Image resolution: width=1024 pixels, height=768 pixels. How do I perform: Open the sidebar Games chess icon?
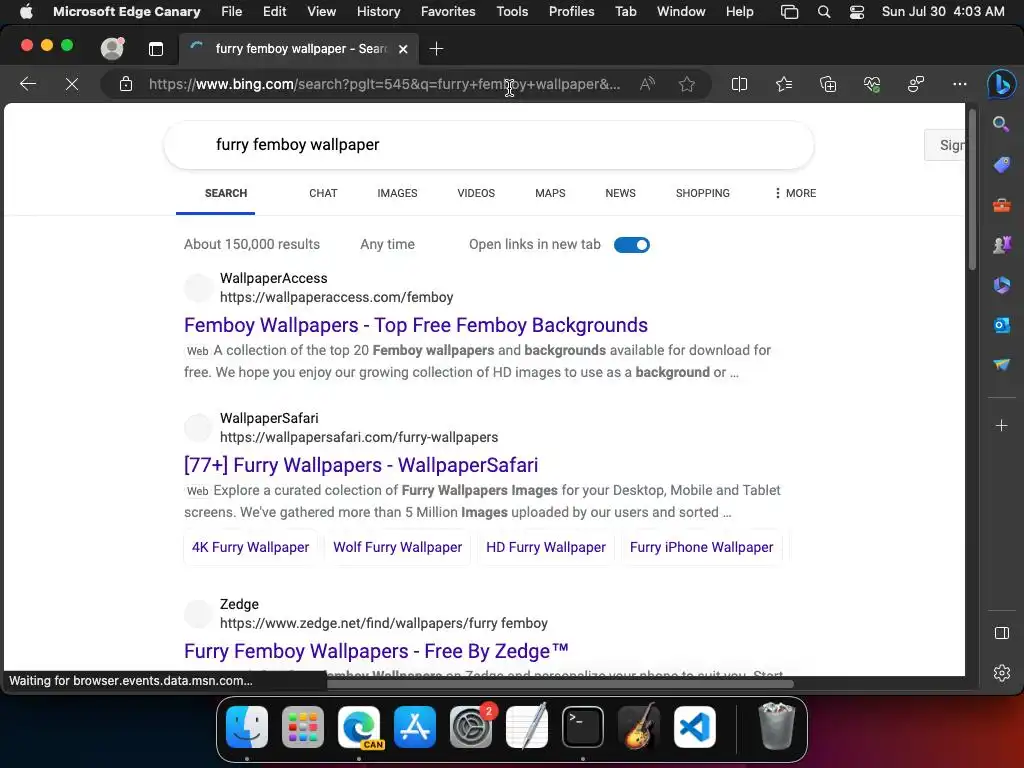pyautogui.click(x=1001, y=245)
